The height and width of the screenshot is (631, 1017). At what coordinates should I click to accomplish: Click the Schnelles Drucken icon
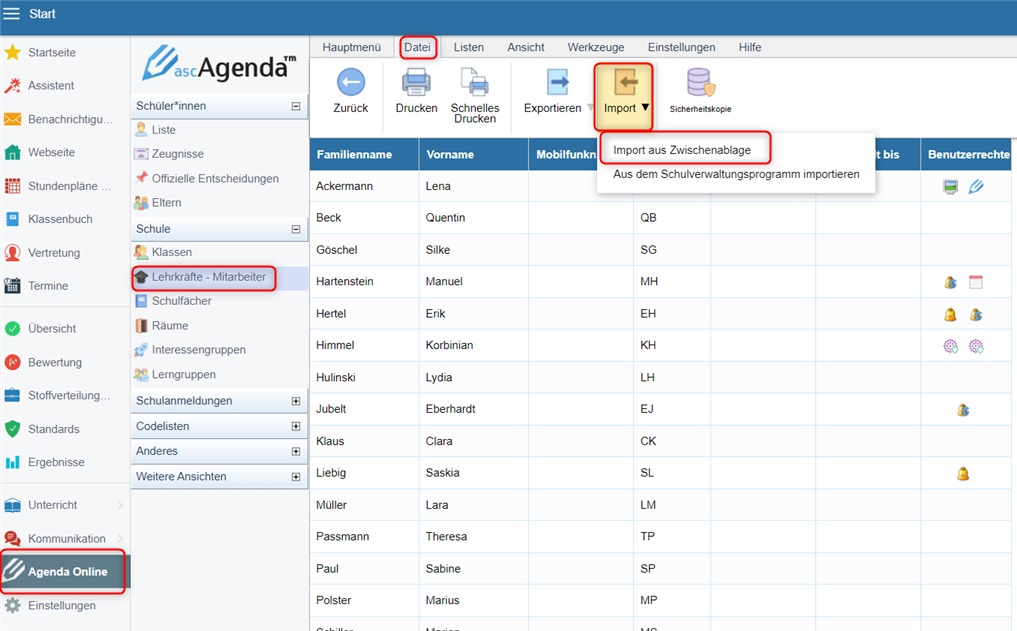(474, 84)
